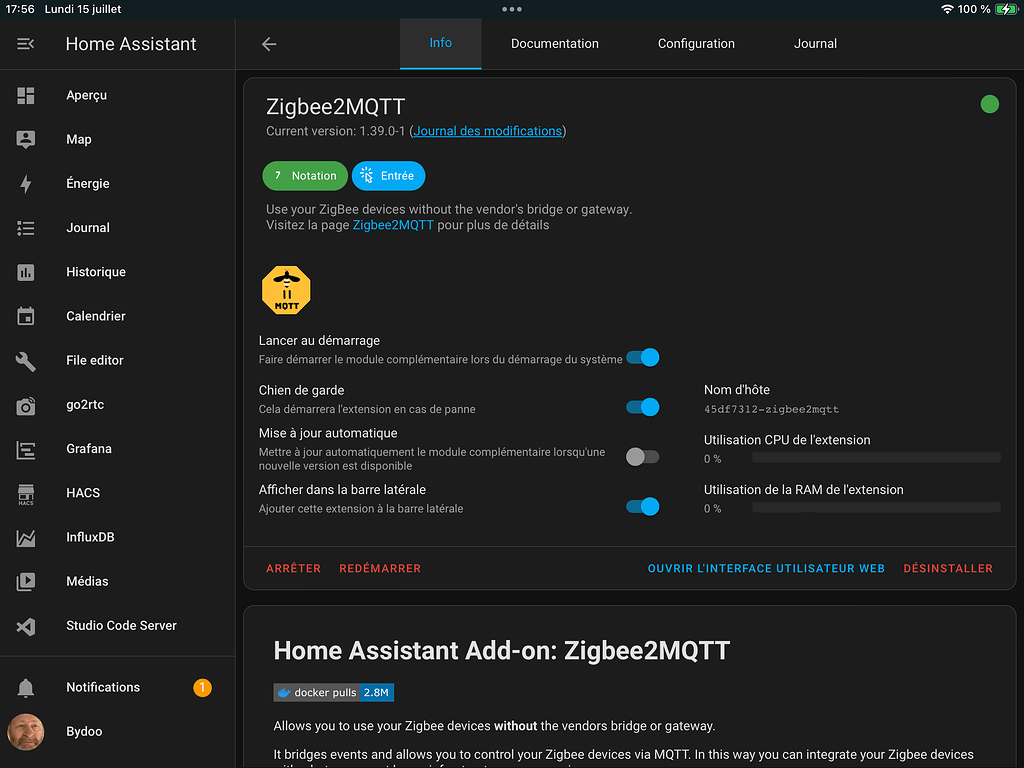
Task: Switch to the Info tab
Action: [441, 43]
